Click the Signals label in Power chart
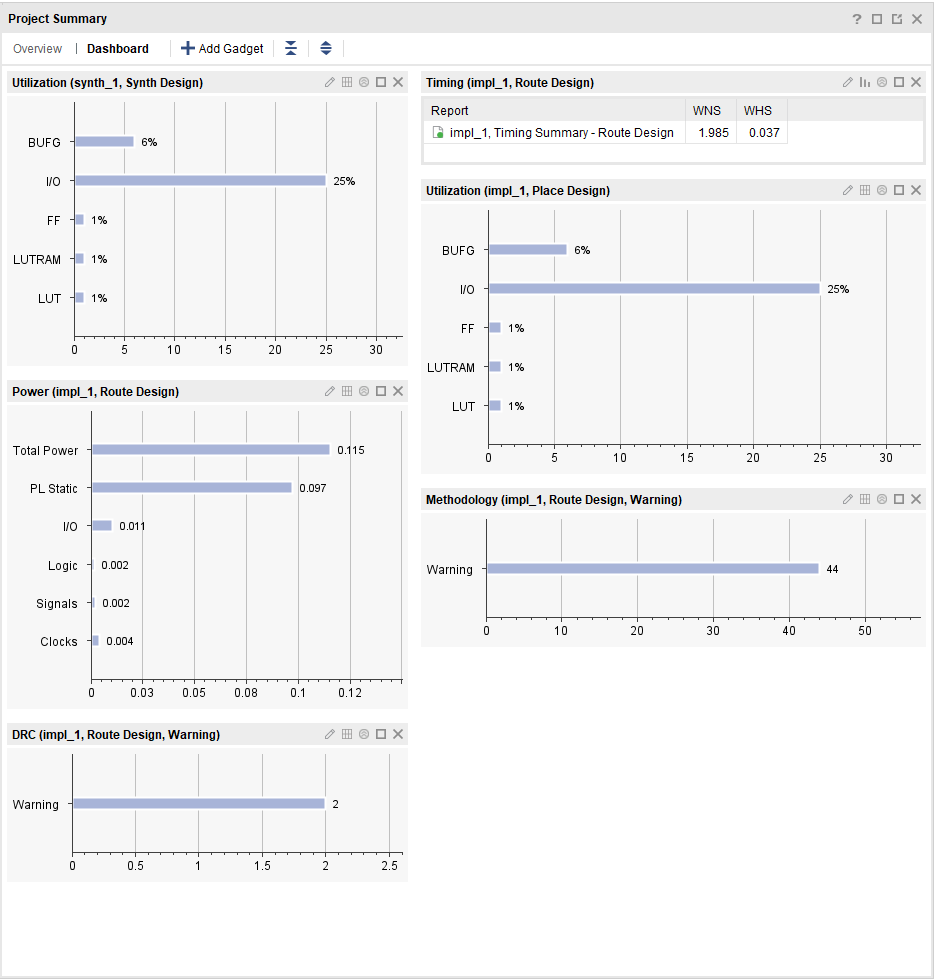Screen dimensions: 937x979 57,604
